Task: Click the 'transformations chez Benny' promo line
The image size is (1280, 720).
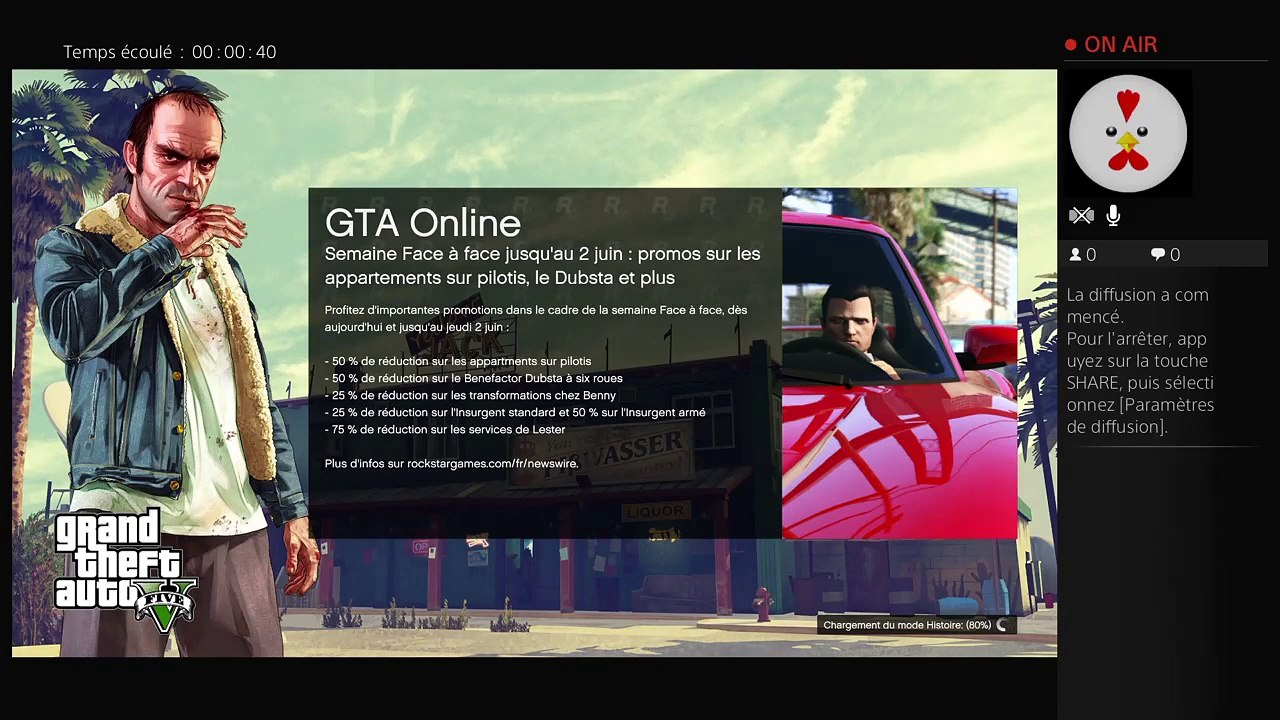Action: (x=470, y=395)
